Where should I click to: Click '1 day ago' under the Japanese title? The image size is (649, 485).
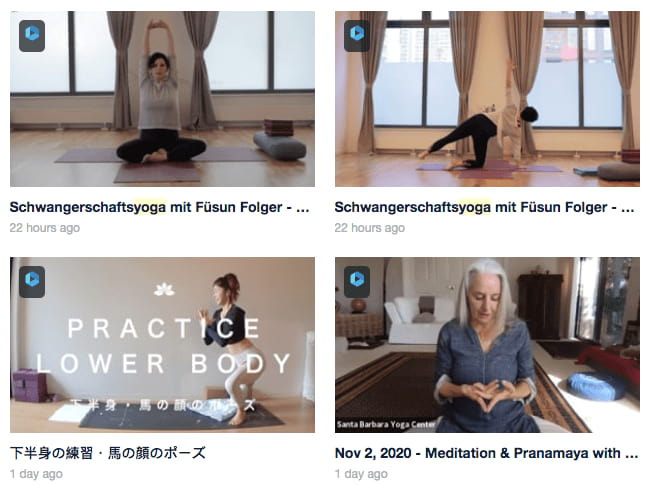point(36,474)
